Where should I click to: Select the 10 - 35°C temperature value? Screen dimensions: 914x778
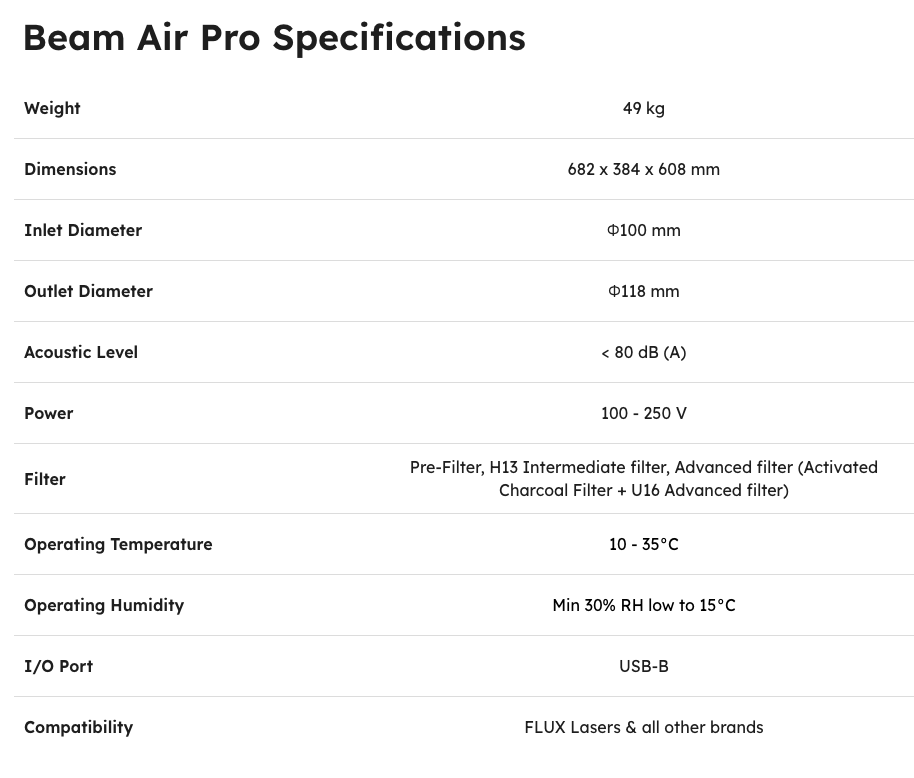tap(643, 544)
